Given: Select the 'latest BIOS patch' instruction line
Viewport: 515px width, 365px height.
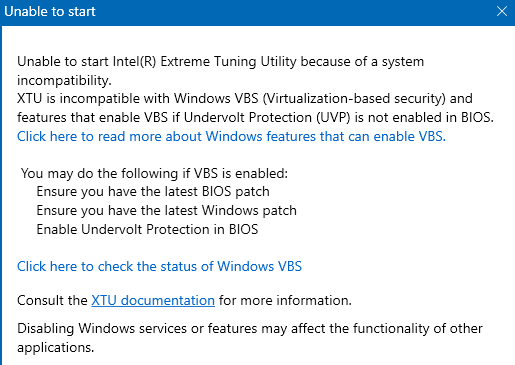Looking at the screenshot, I should click(x=153, y=192).
